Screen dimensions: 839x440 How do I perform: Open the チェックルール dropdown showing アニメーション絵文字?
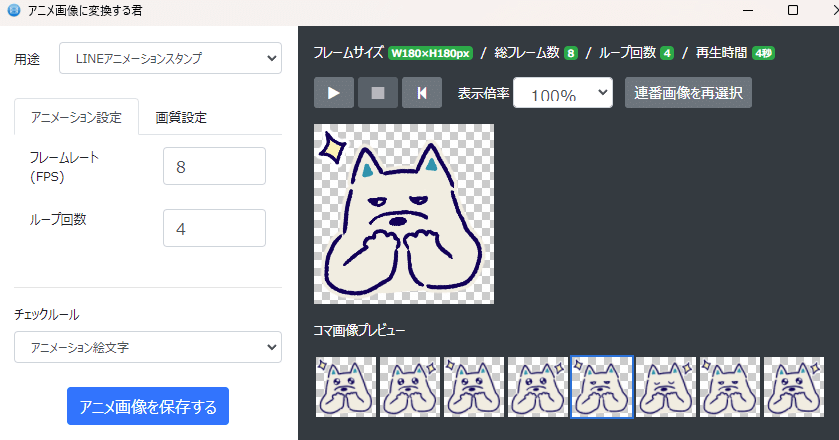[x=148, y=347]
